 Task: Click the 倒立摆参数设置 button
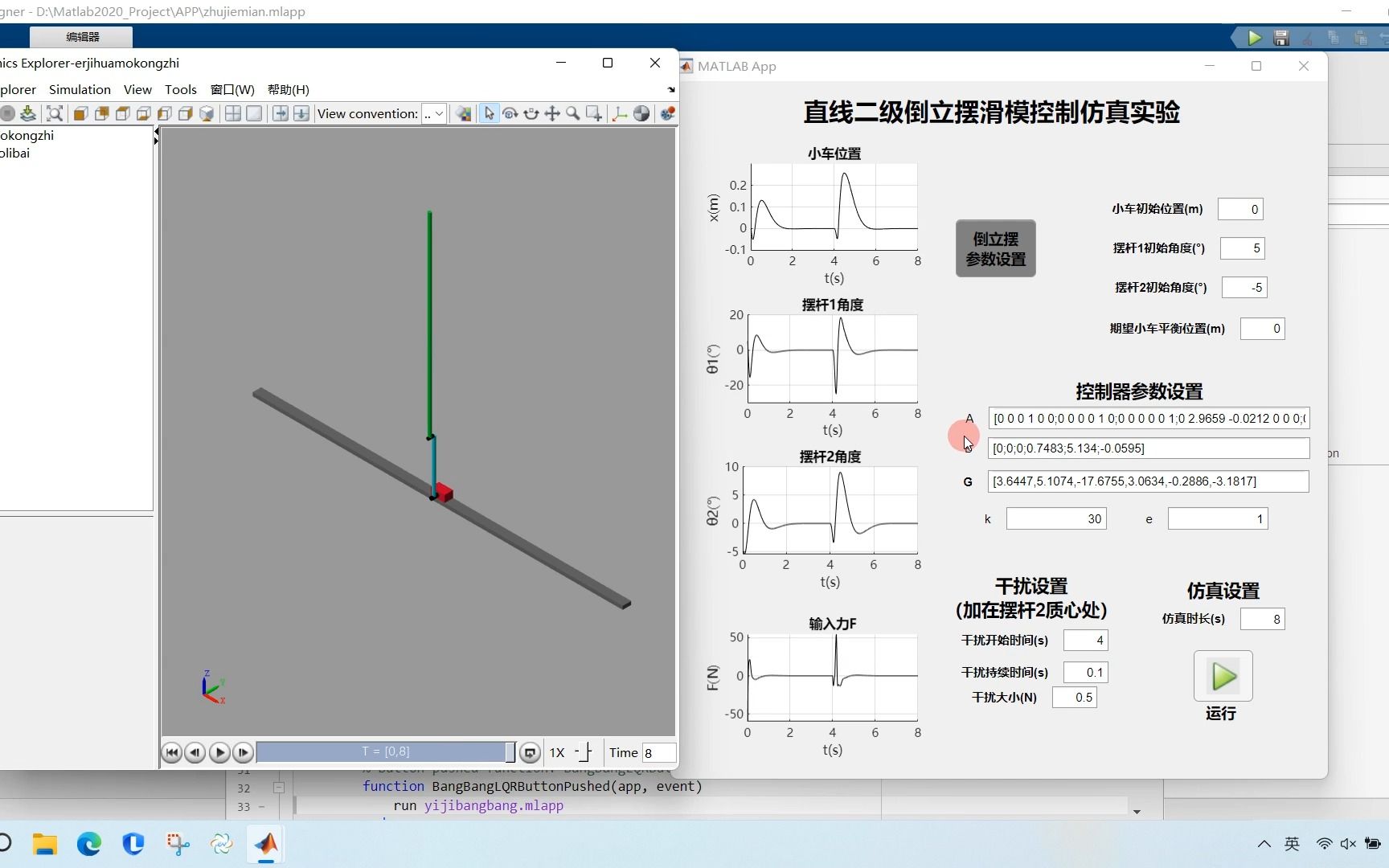[995, 248]
